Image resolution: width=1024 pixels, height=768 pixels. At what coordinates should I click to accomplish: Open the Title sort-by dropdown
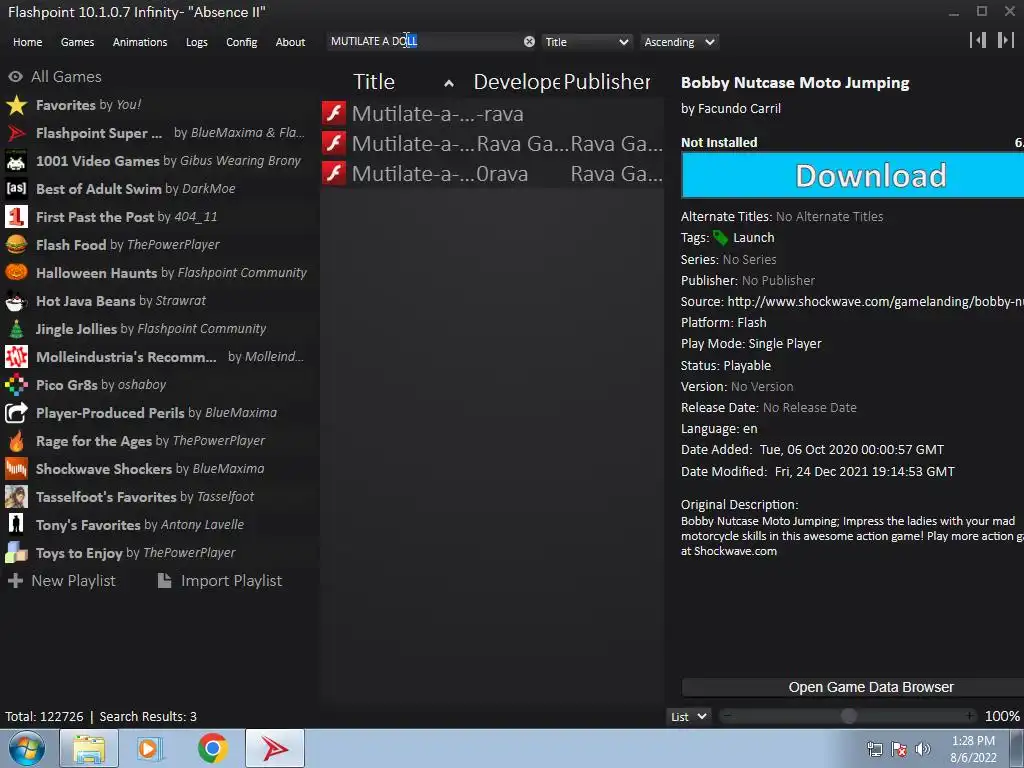tap(586, 42)
